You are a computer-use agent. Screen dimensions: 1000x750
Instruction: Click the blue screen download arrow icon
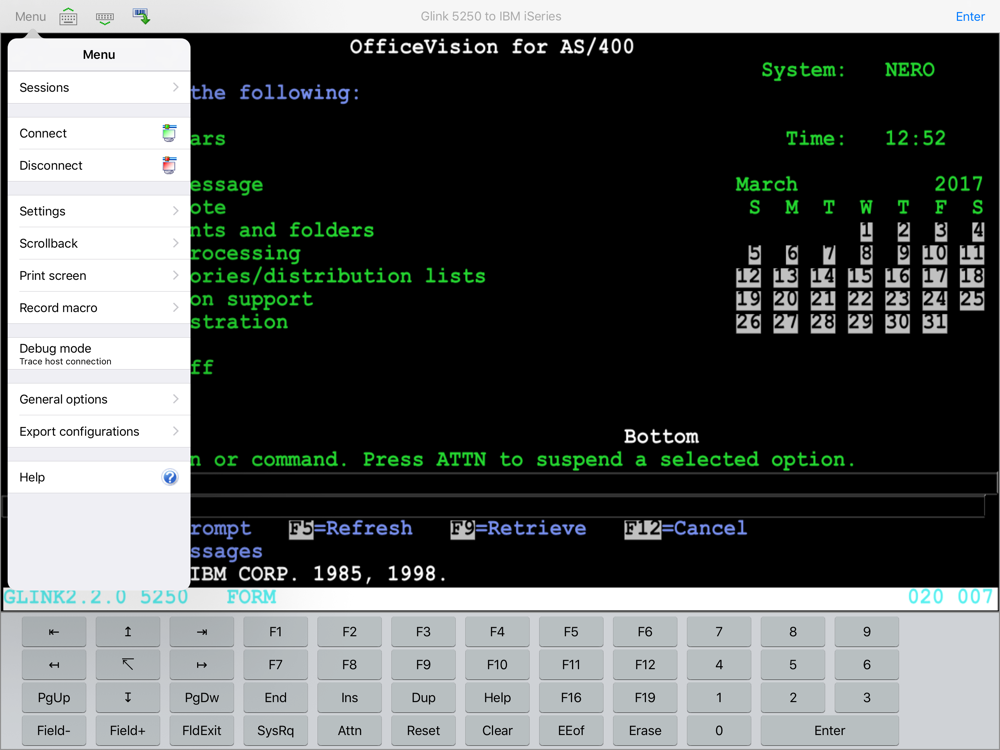coord(142,17)
